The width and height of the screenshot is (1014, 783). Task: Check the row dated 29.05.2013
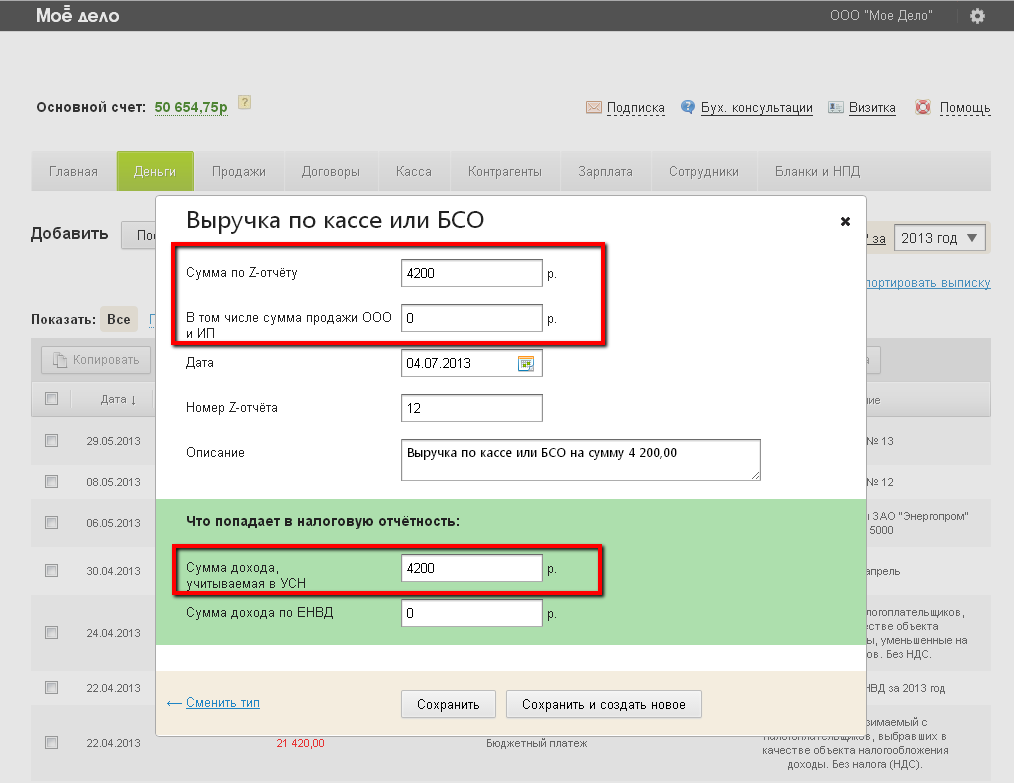tap(51, 441)
